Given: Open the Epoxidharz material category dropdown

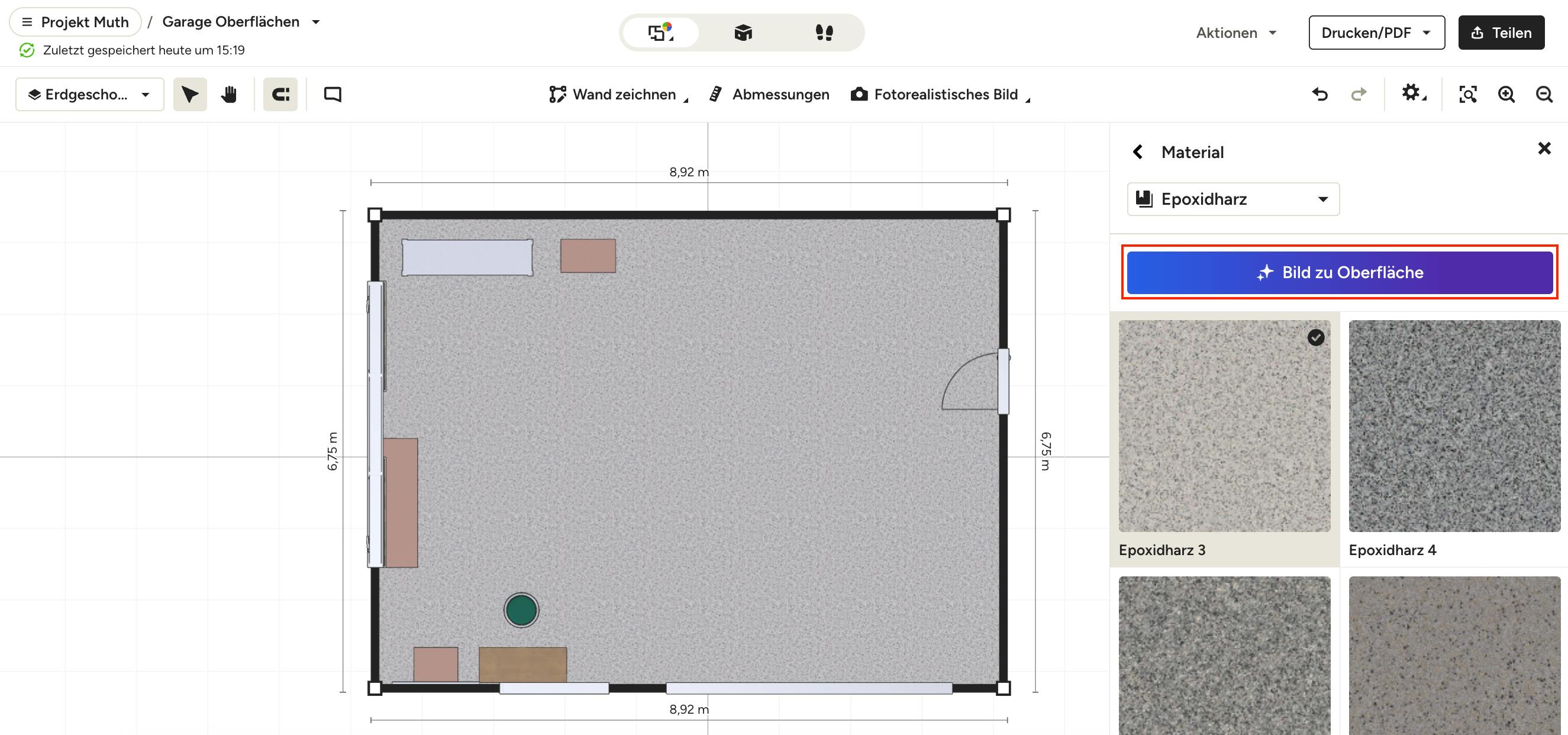Looking at the screenshot, I should click(1233, 199).
